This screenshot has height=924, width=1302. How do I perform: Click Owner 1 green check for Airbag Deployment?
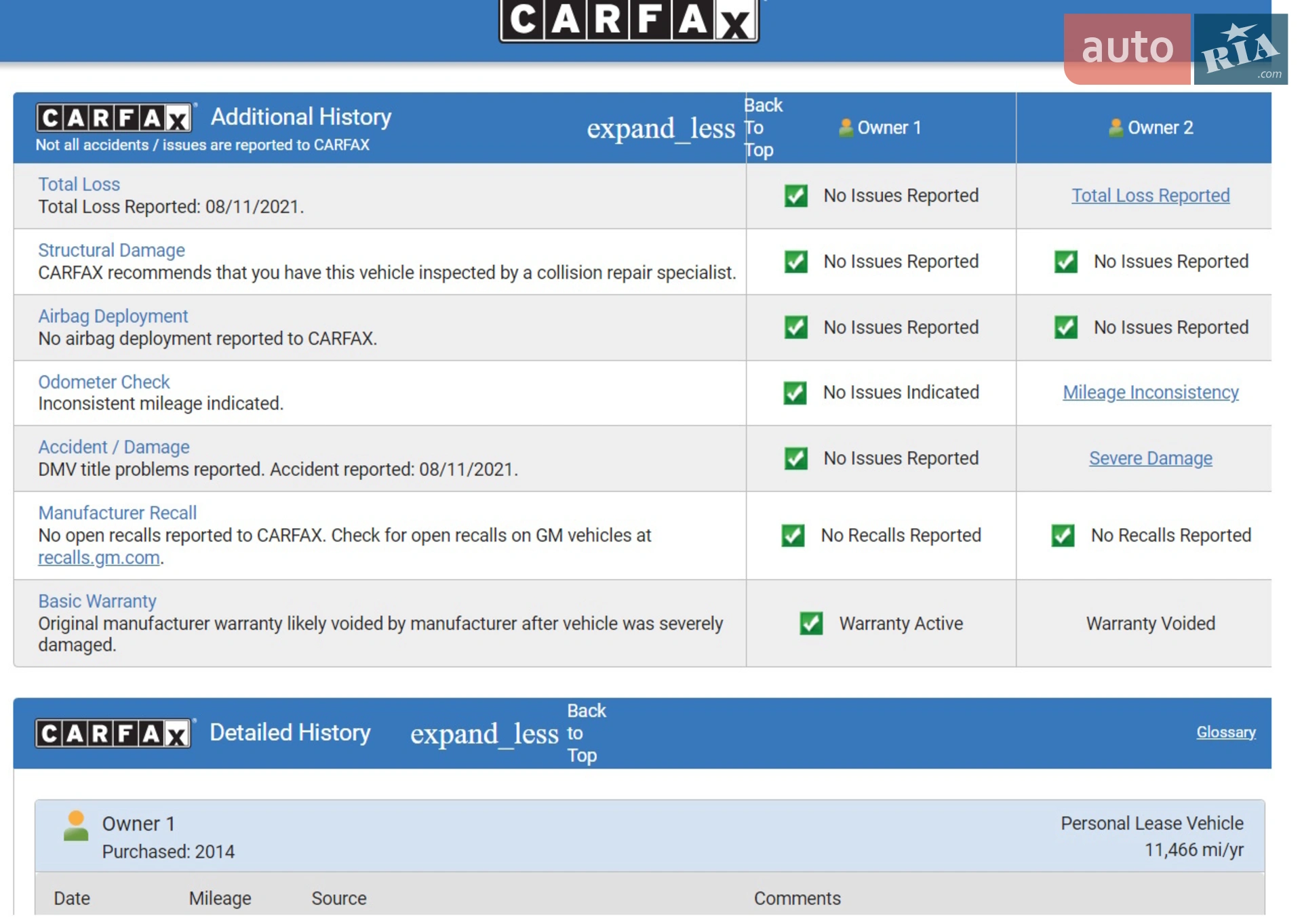(x=796, y=327)
